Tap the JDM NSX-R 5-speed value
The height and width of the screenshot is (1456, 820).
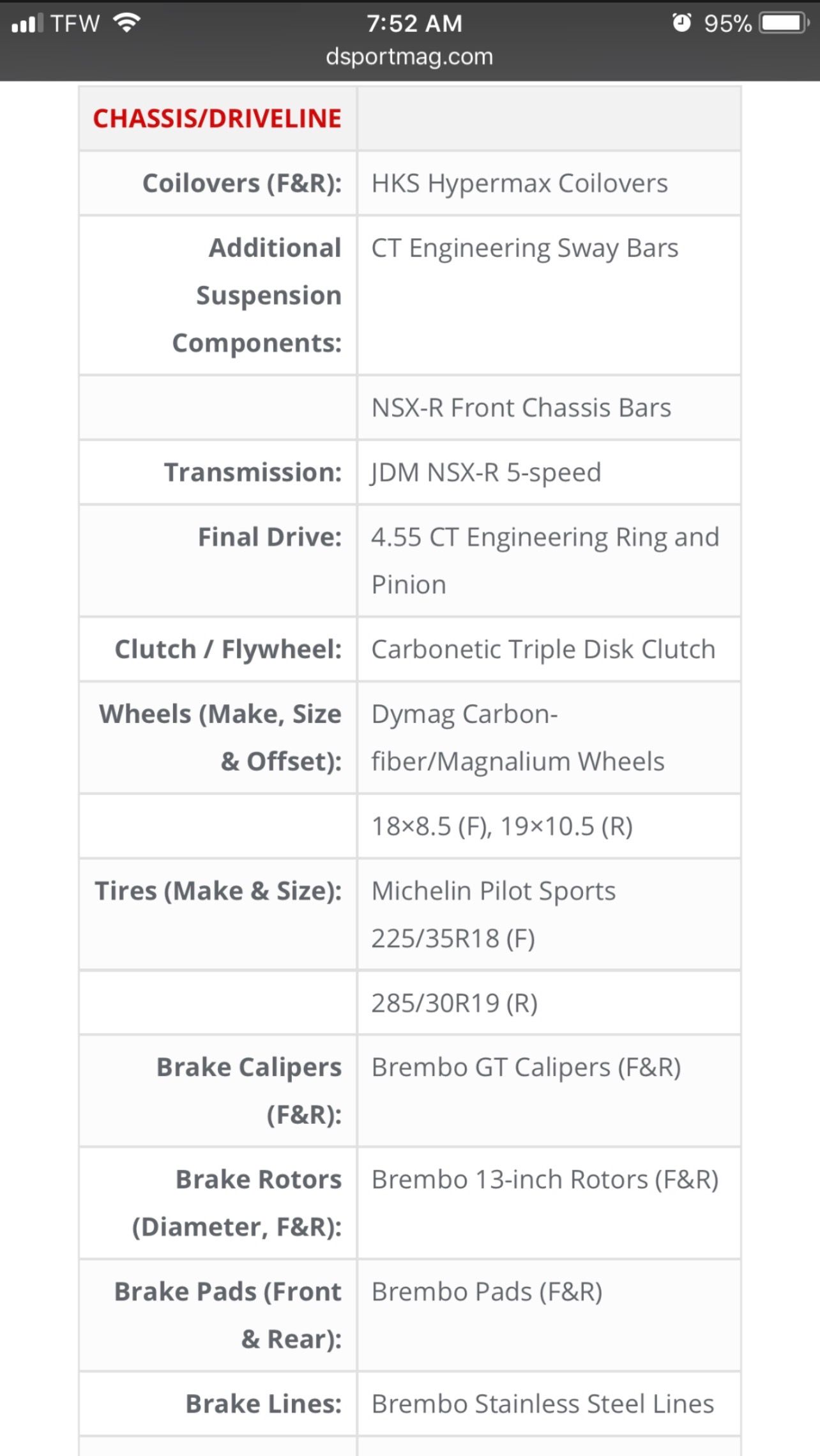point(486,473)
